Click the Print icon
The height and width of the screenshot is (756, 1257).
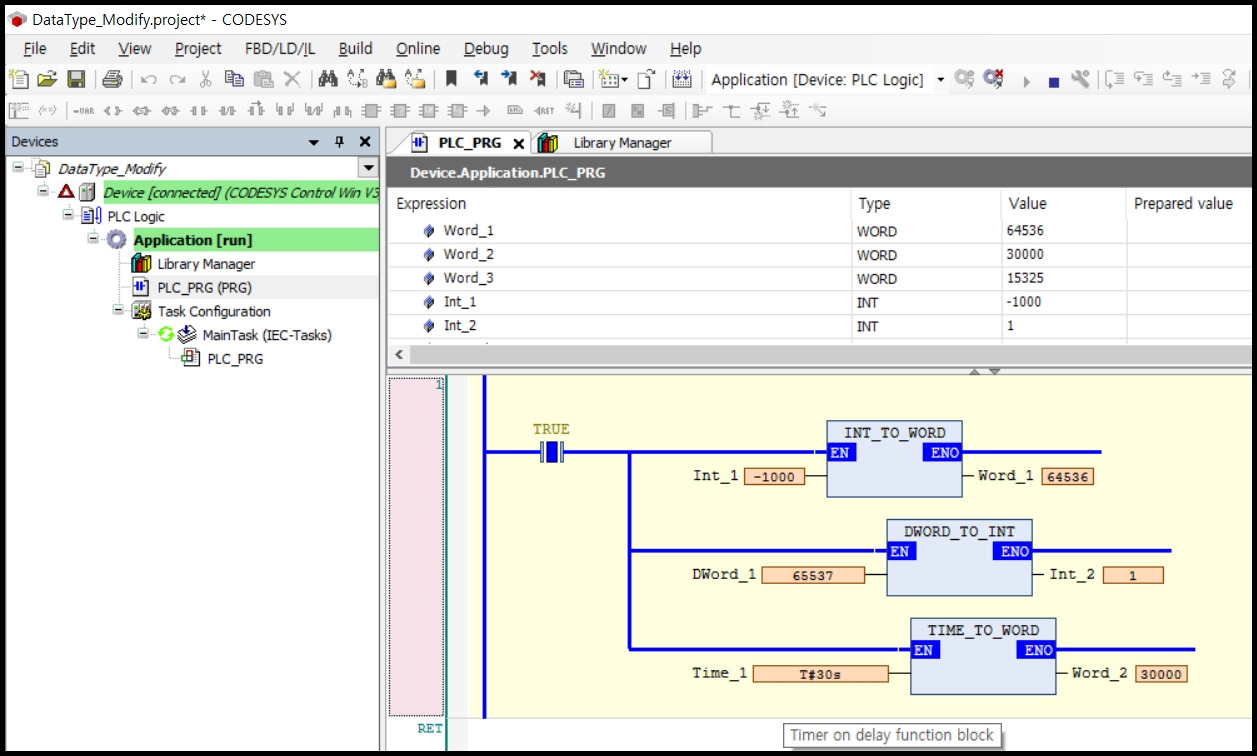112,79
